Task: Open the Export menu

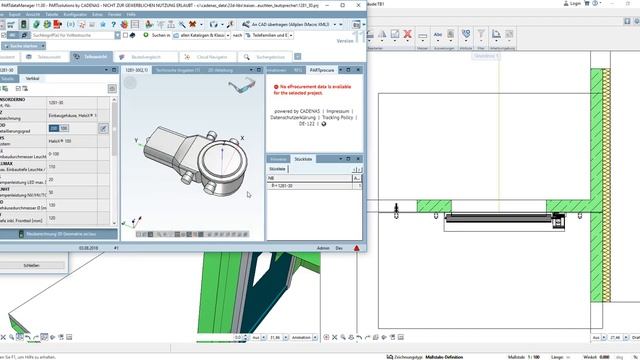Action: (x=15, y=15)
